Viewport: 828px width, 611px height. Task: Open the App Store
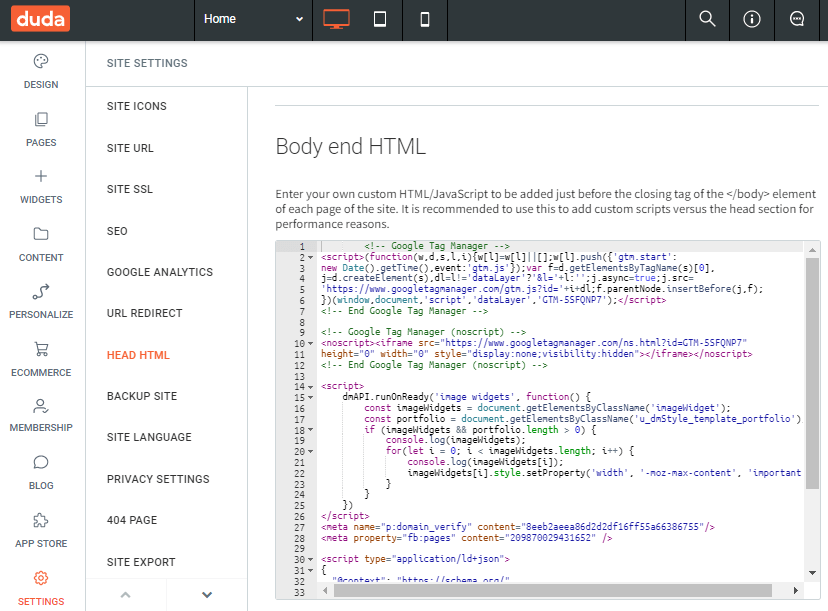pyautogui.click(x=41, y=530)
